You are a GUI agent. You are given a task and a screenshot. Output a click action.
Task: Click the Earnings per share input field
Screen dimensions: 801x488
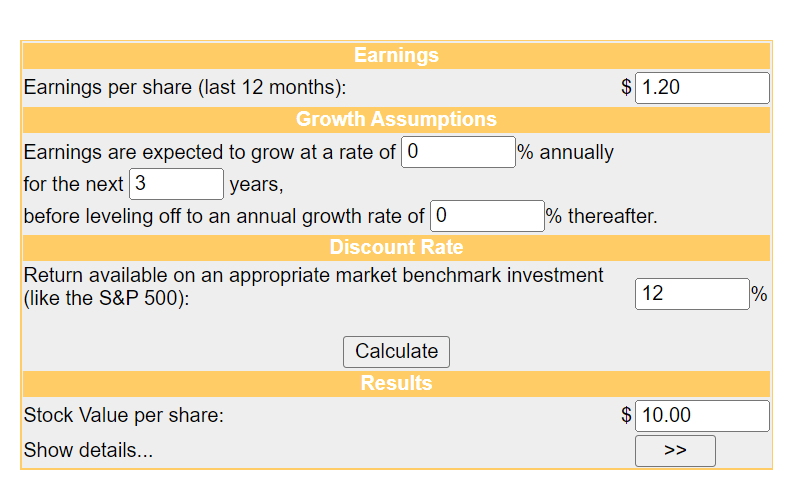[x=702, y=87]
